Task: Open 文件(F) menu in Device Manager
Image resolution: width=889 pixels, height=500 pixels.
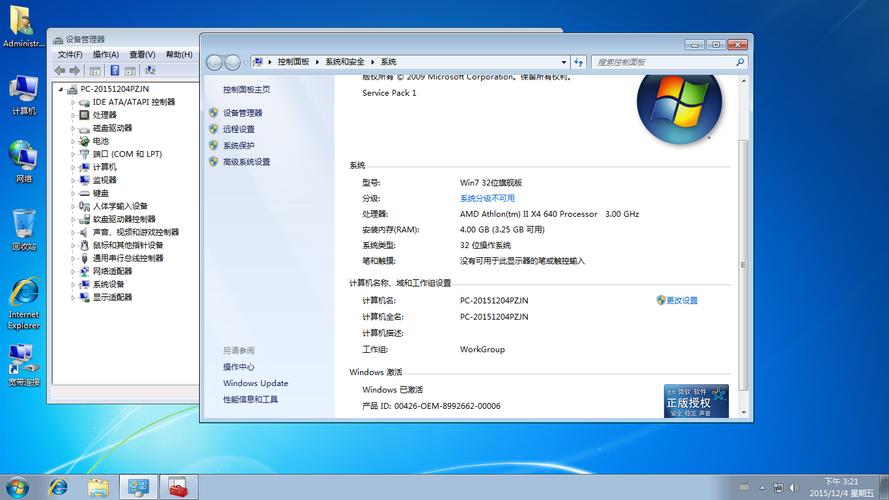Action: tap(70, 54)
